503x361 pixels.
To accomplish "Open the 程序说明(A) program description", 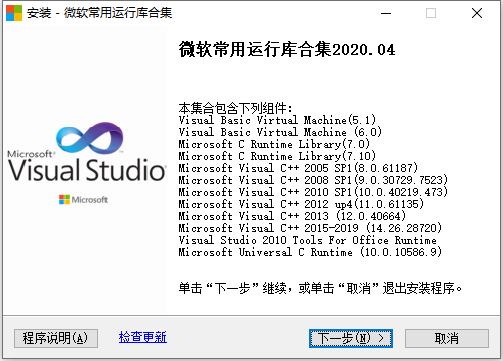I will pos(56,338).
